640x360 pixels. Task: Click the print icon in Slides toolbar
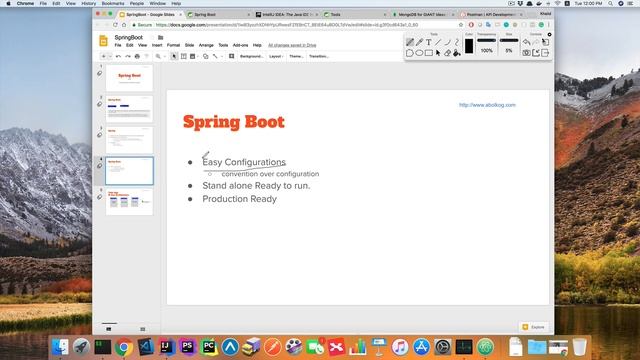coord(137,56)
